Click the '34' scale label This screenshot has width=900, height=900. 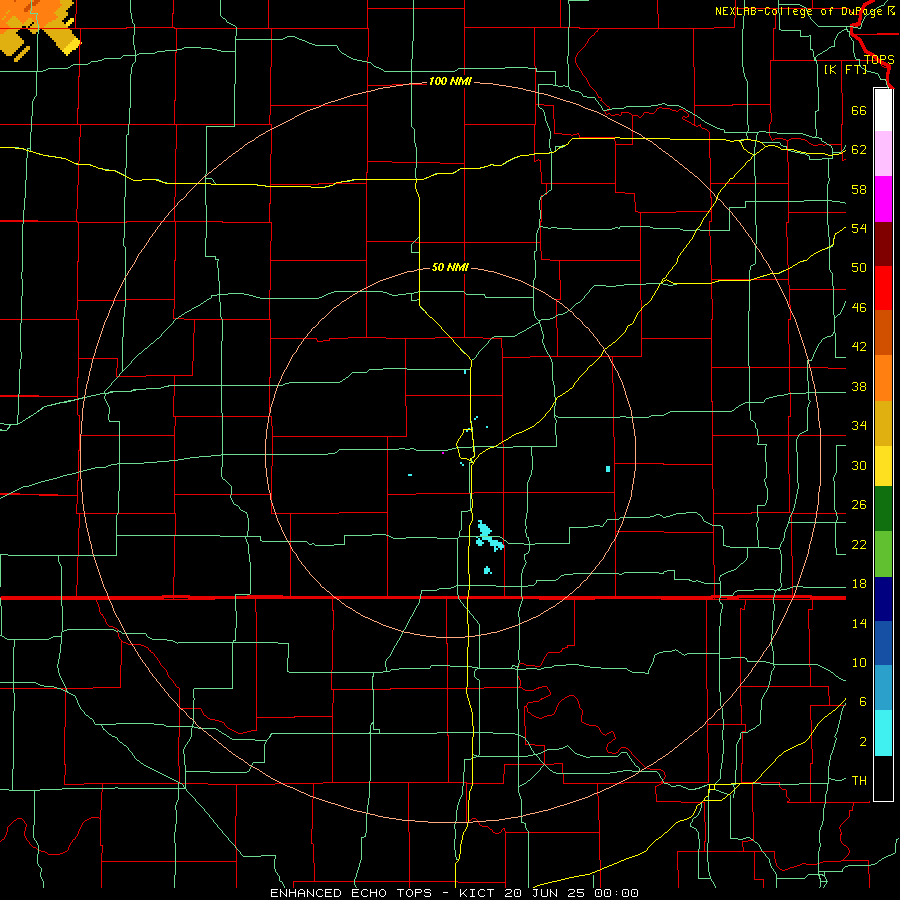point(859,426)
